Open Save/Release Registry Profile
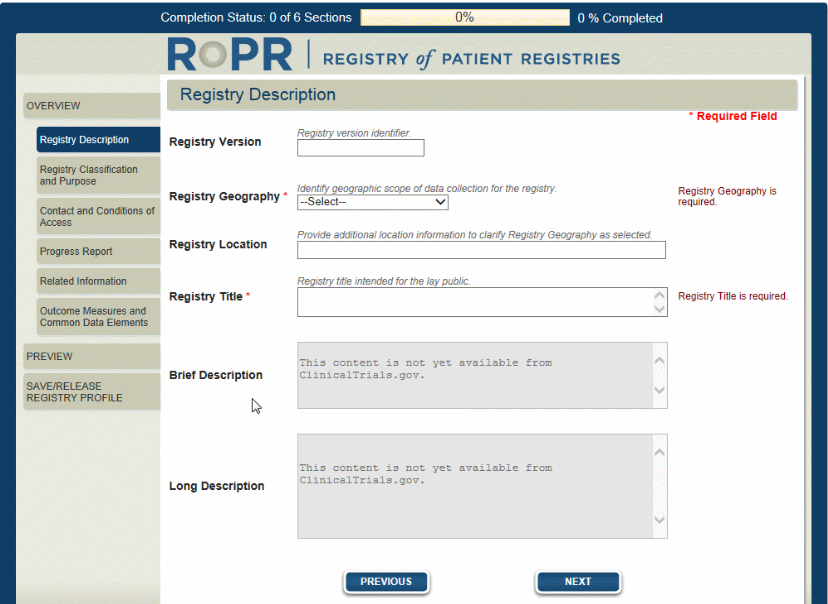Screen dimensions: 828x604 (x=92, y=392)
